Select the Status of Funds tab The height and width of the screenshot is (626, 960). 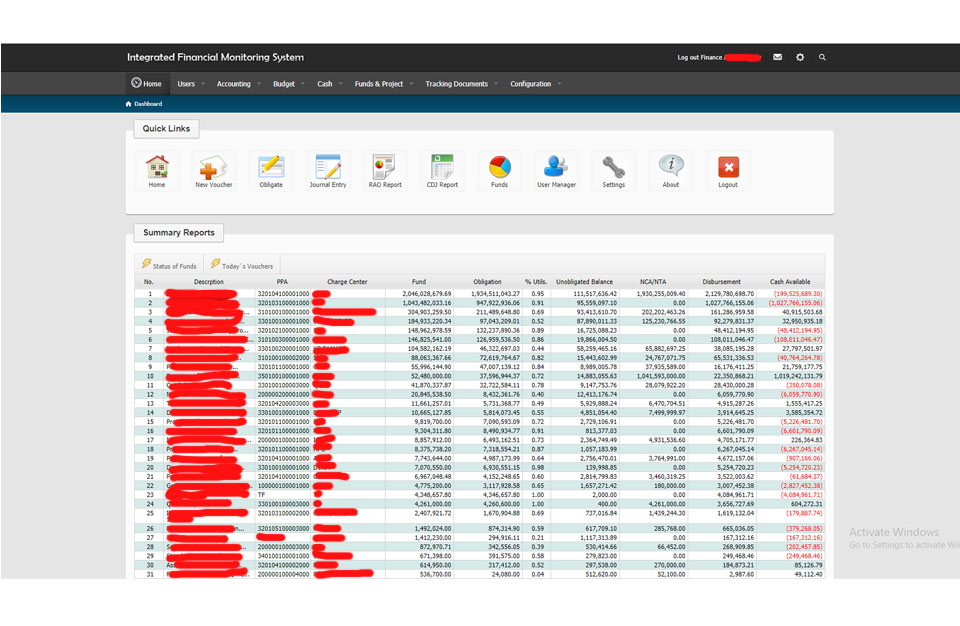point(169,266)
